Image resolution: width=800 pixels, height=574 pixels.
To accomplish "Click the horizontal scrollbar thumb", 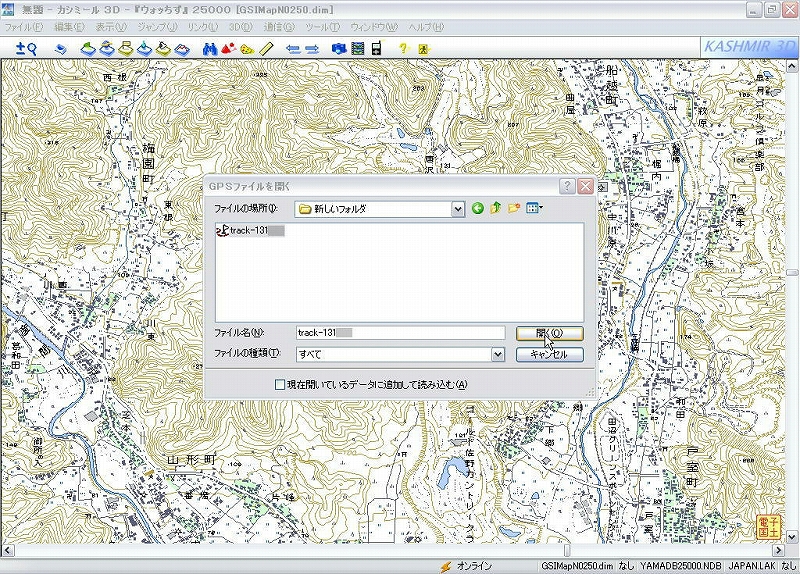I will (x=566, y=550).
